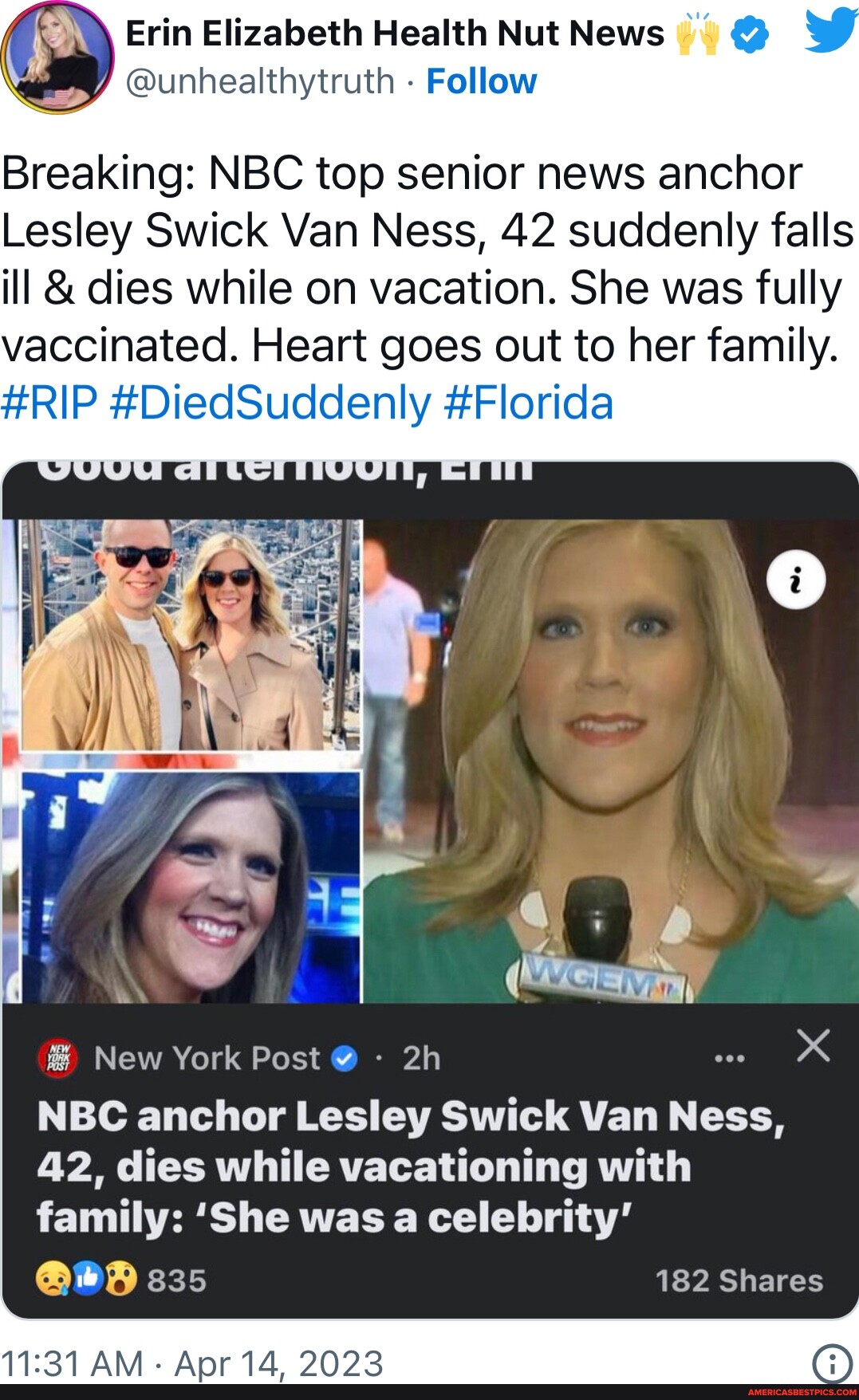Open the New York Post page name
Image resolution: width=859 pixels, height=1400 pixels.
207,1059
